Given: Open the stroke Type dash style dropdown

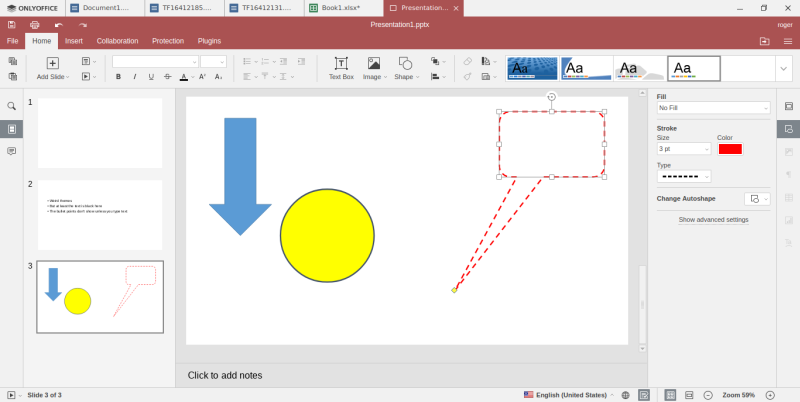Looking at the screenshot, I should point(684,176).
